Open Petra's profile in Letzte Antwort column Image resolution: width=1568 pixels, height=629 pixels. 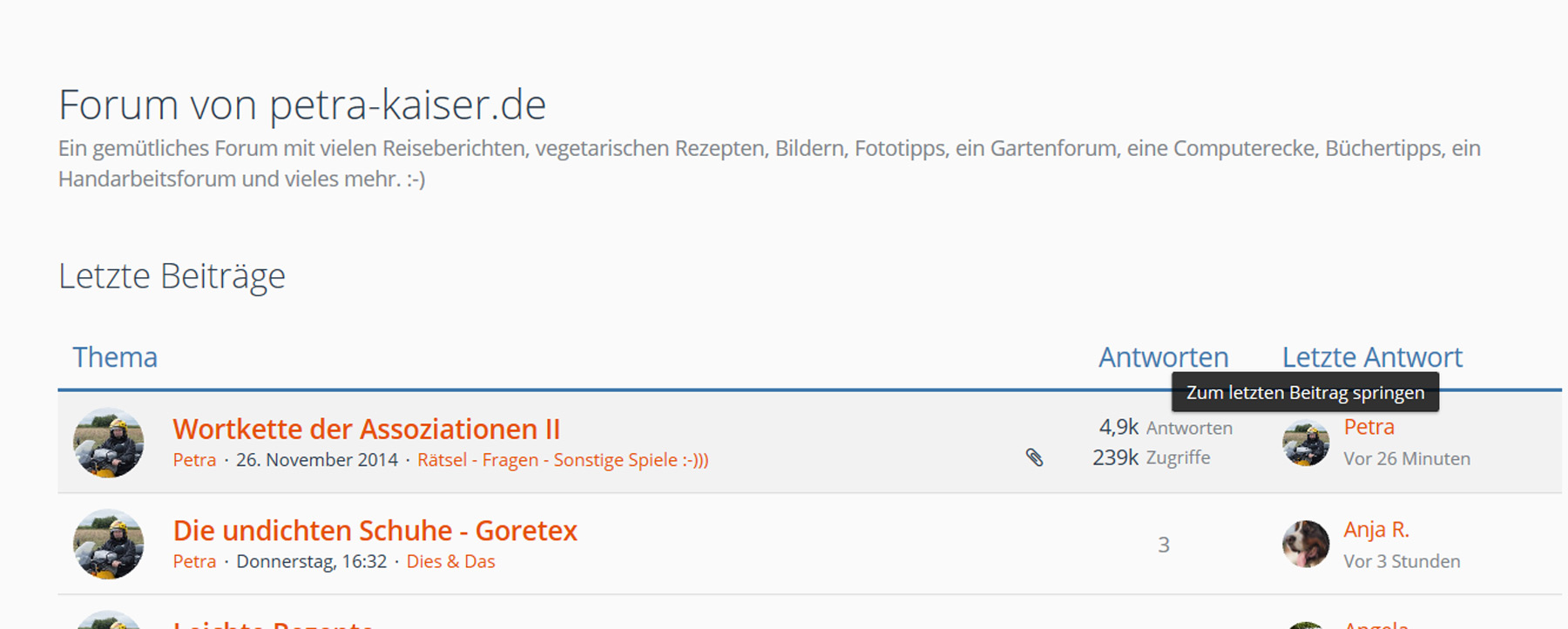(1369, 427)
